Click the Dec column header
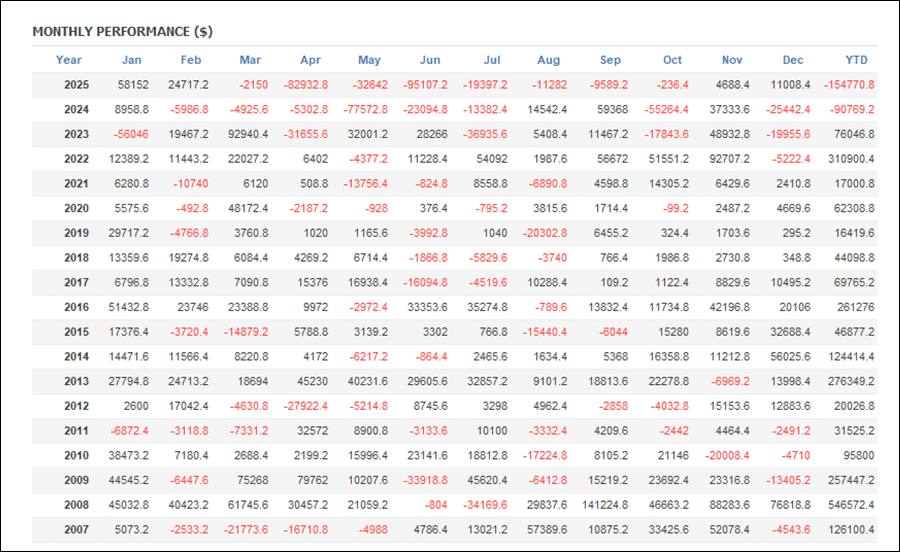Screen dimensions: 900x552 click(x=793, y=60)
